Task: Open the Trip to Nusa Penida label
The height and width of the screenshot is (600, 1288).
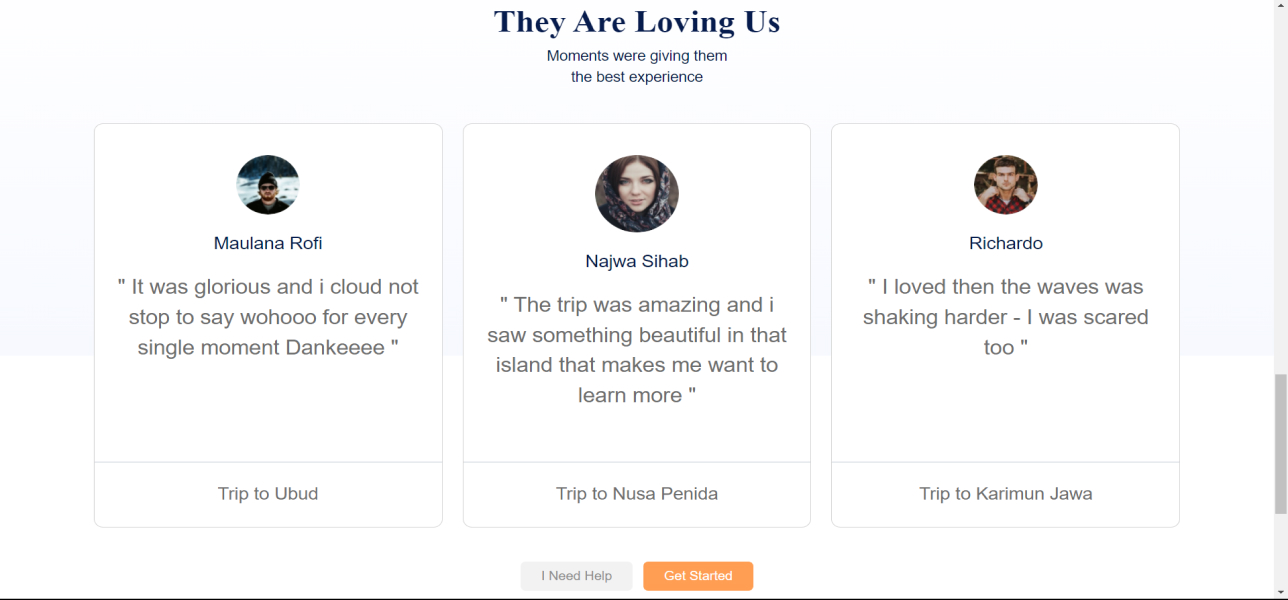Action: [x=637, y=494]
